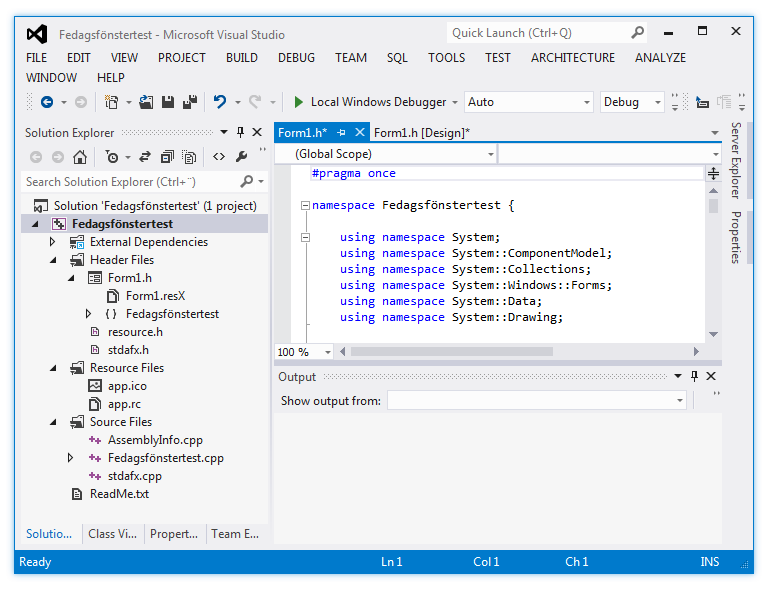Click the Pending Changes Filter icon
771x589 pixels.
[x=112, y=157]
